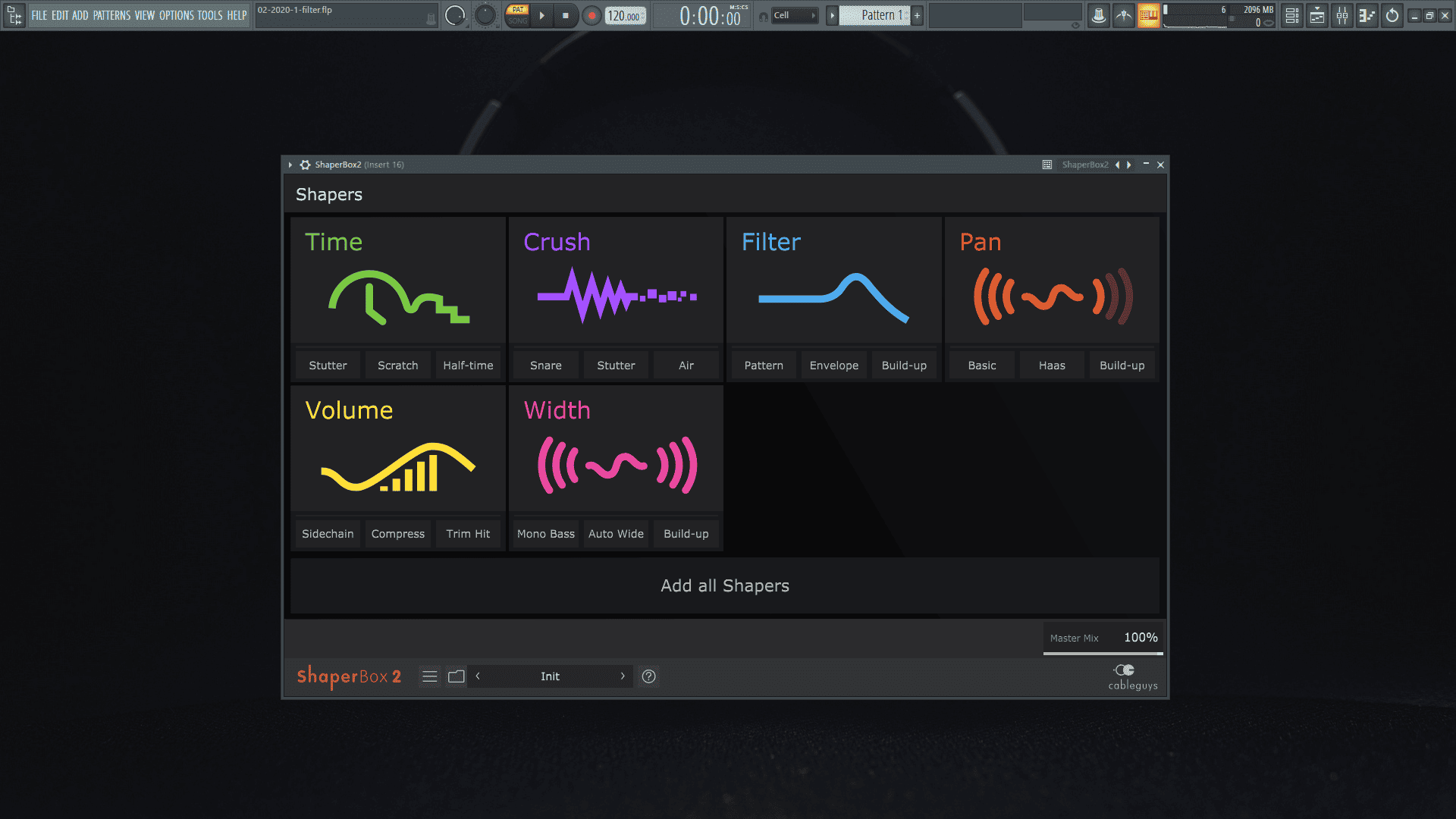
Task: Open the Cell snap dropdown
Action: coord(795,15)
